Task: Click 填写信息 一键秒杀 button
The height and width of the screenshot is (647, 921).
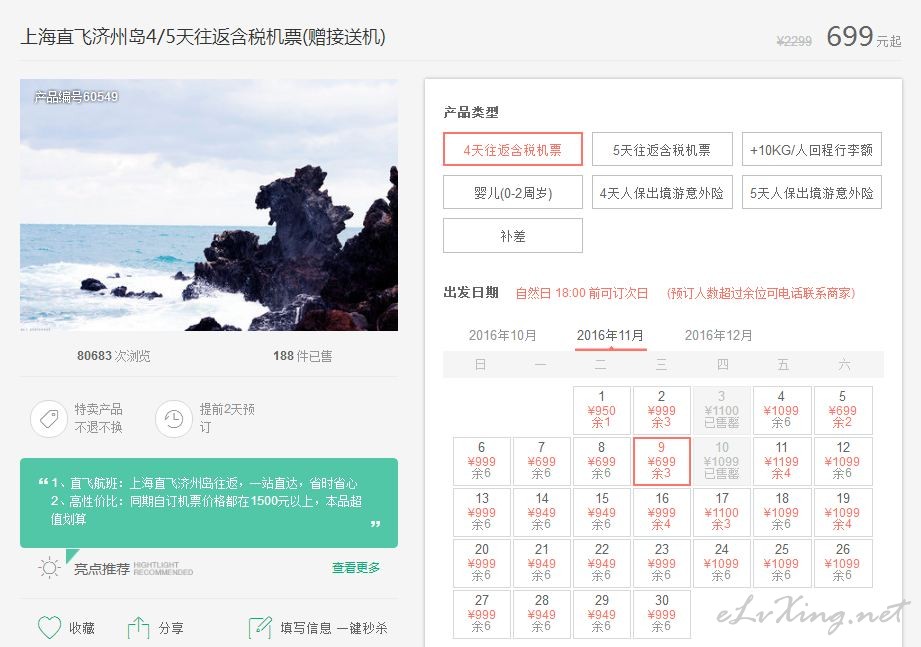Action: tap(334, 628)
